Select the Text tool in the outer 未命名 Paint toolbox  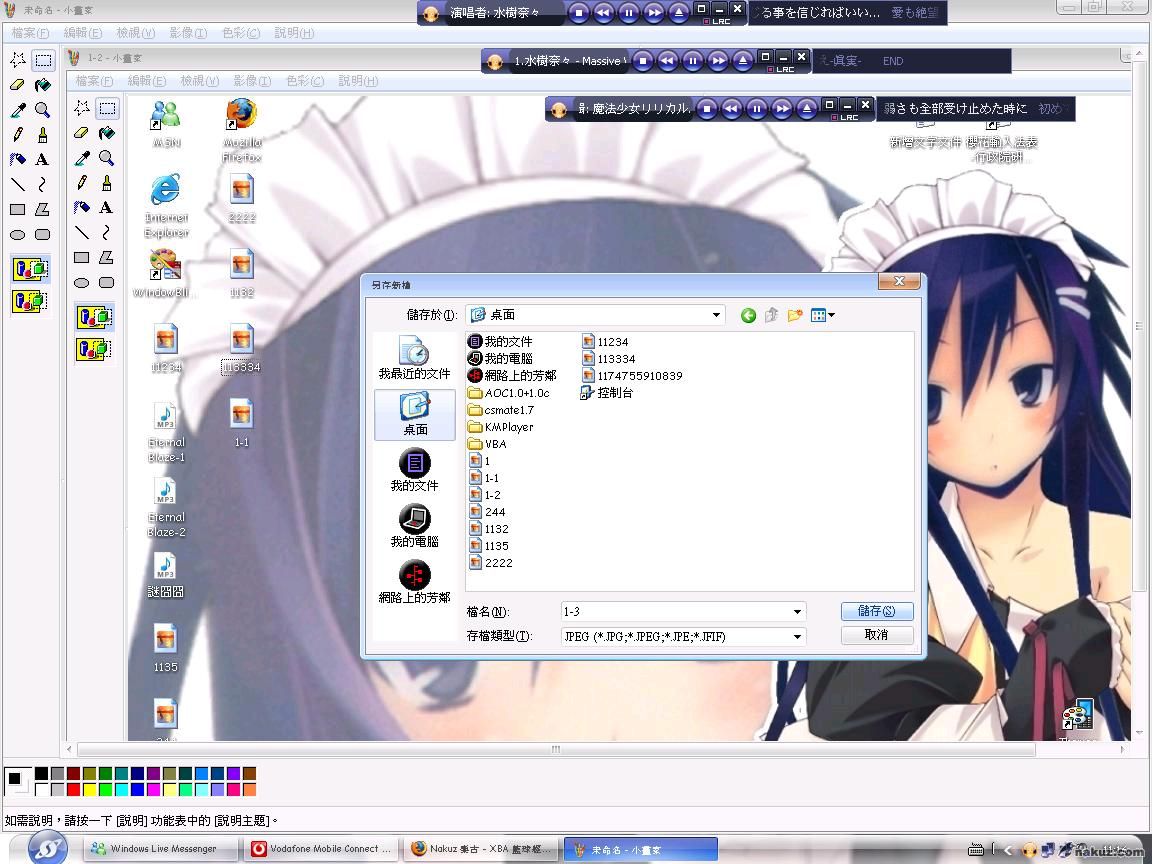pos(43,159)
